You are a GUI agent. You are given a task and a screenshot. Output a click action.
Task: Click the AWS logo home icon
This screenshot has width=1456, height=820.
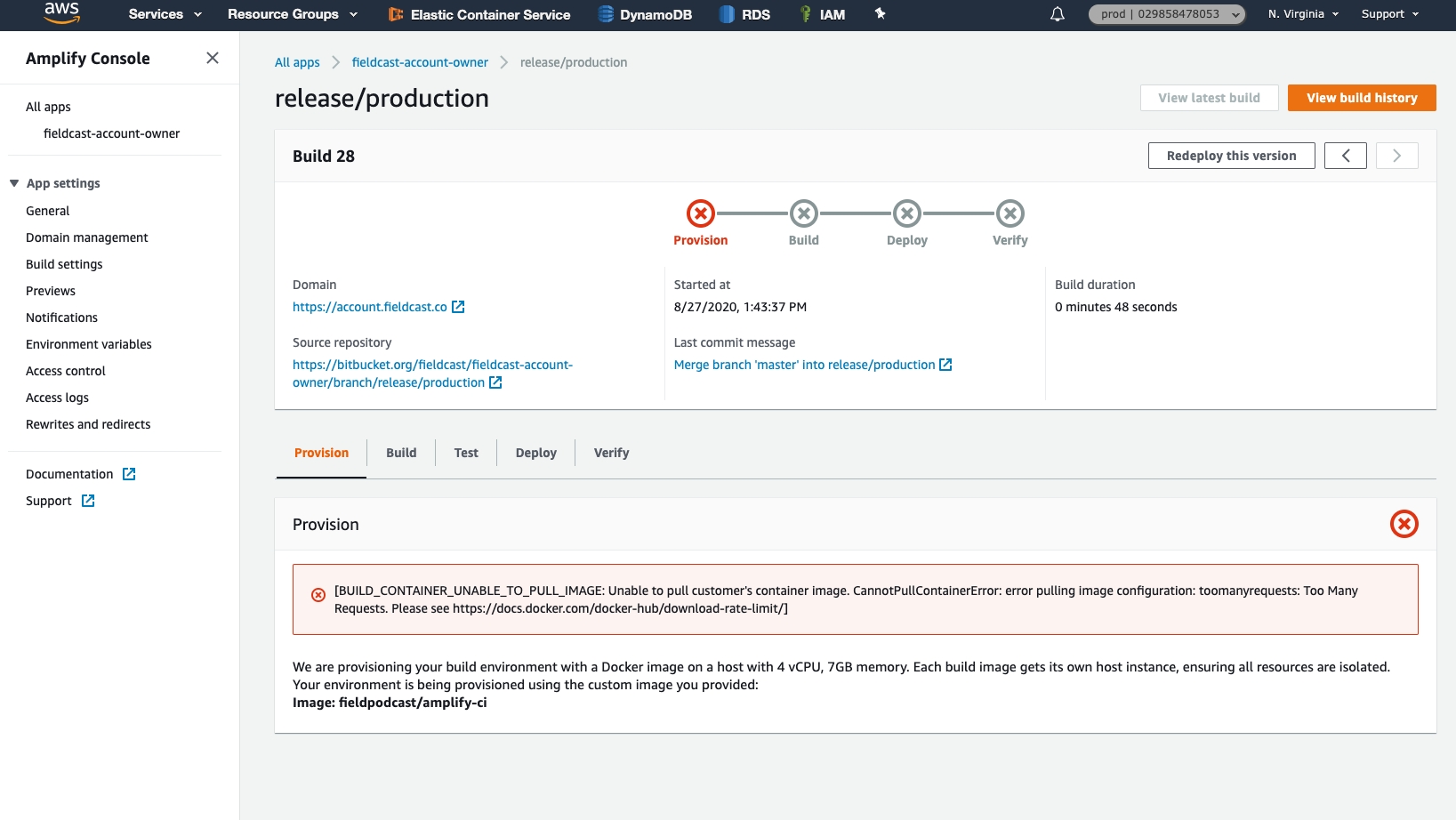click(x=61, y=12)
